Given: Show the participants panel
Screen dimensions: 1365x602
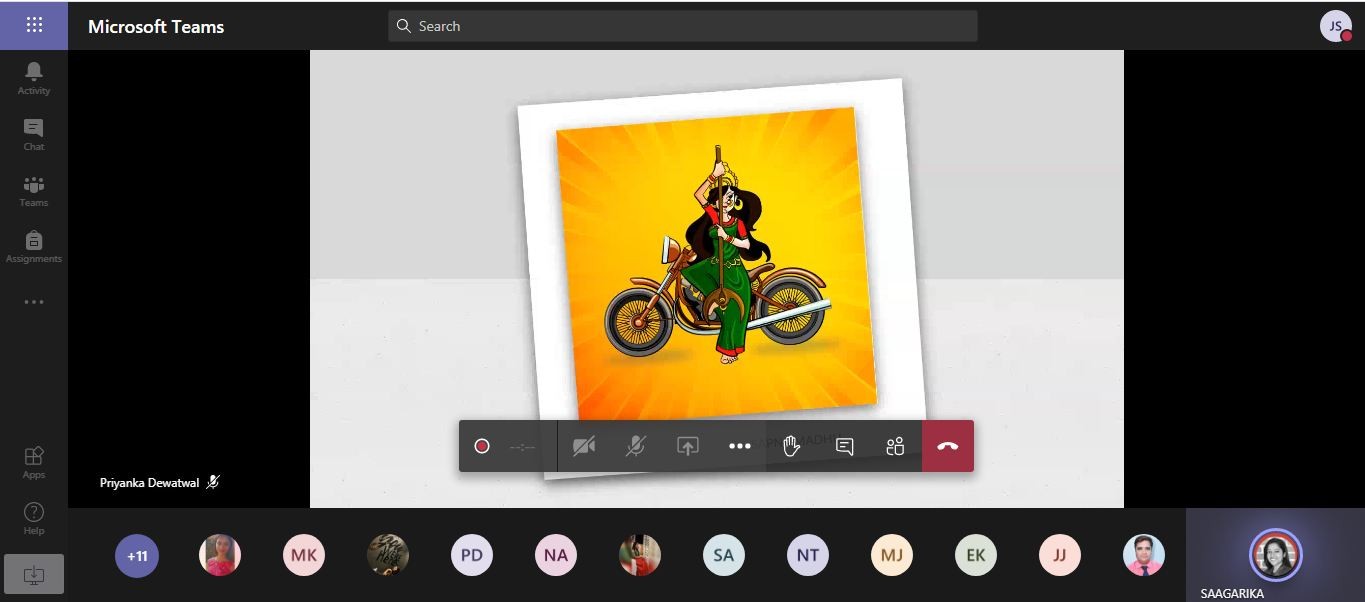Looking at the screenshot, I should [895, 446].
